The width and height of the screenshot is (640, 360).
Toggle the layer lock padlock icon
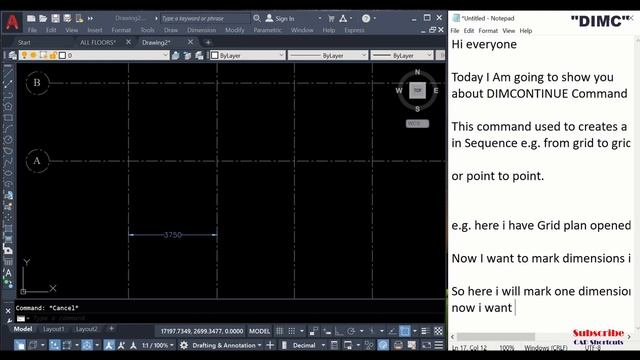(x=53, y=55)
